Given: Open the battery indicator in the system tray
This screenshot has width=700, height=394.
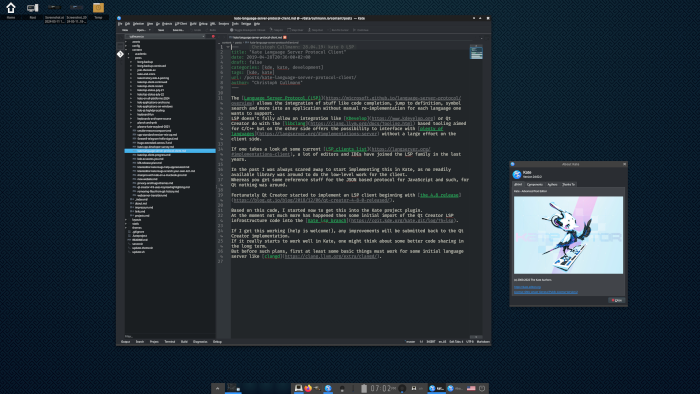Looking at the screenshot, I should pyautogui.click(x=364, y=388).
